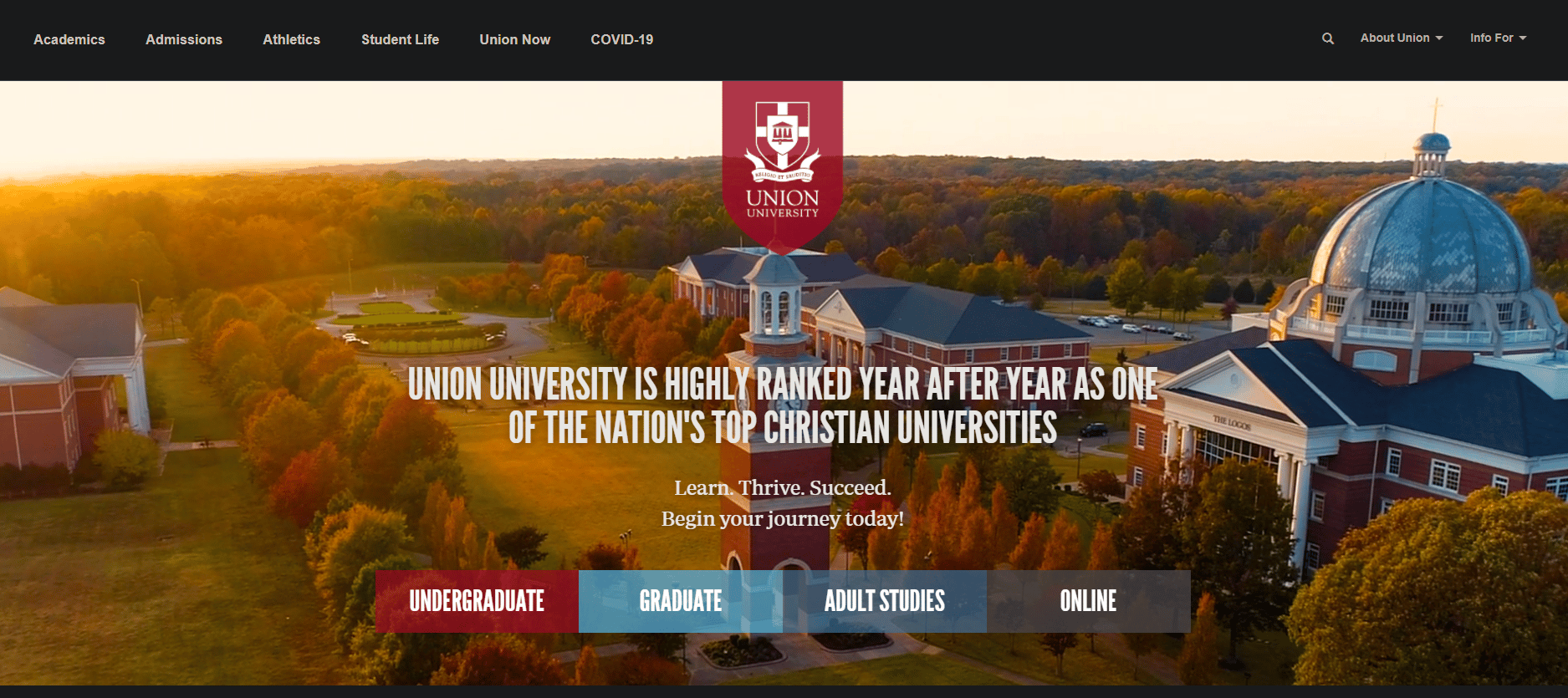Click the Union University wordmark under crest

point(783,203)
